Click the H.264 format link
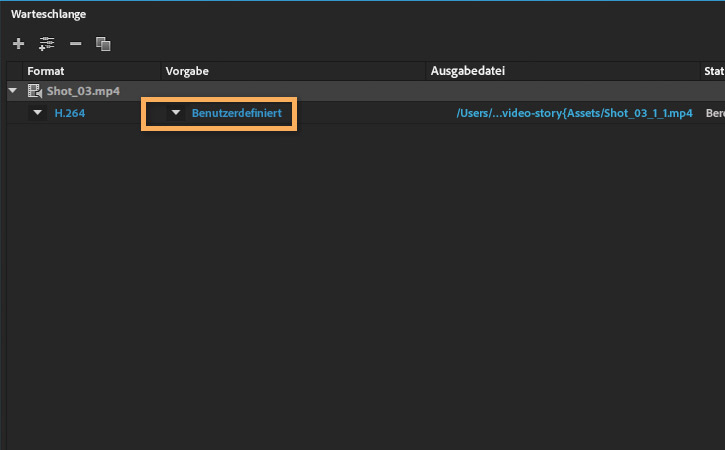Viewport: 725px width, 450px height. click(x=69, y=113)
